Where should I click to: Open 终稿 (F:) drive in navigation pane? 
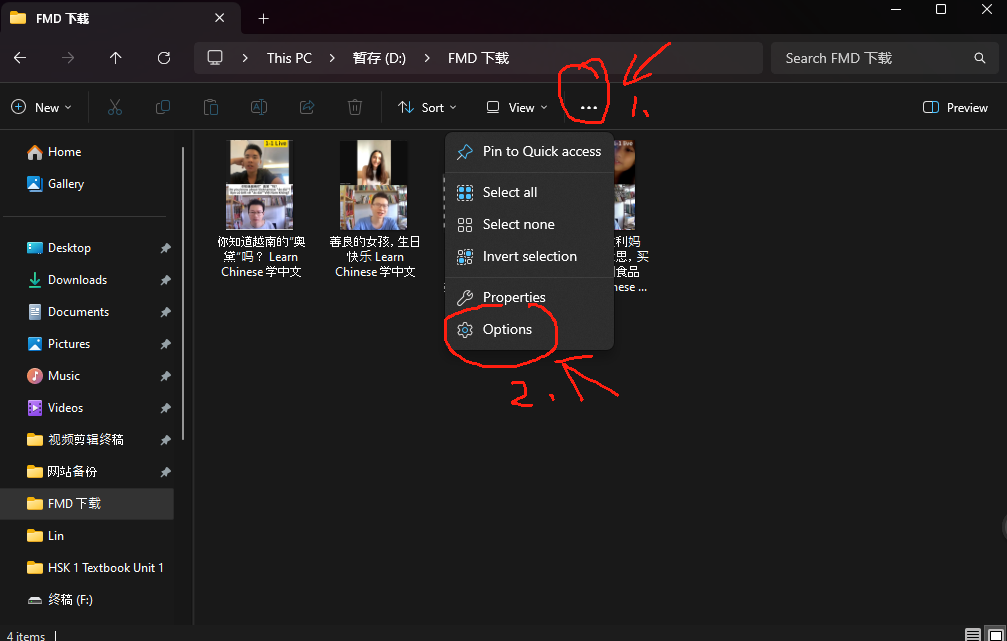(x=70, y=600)
